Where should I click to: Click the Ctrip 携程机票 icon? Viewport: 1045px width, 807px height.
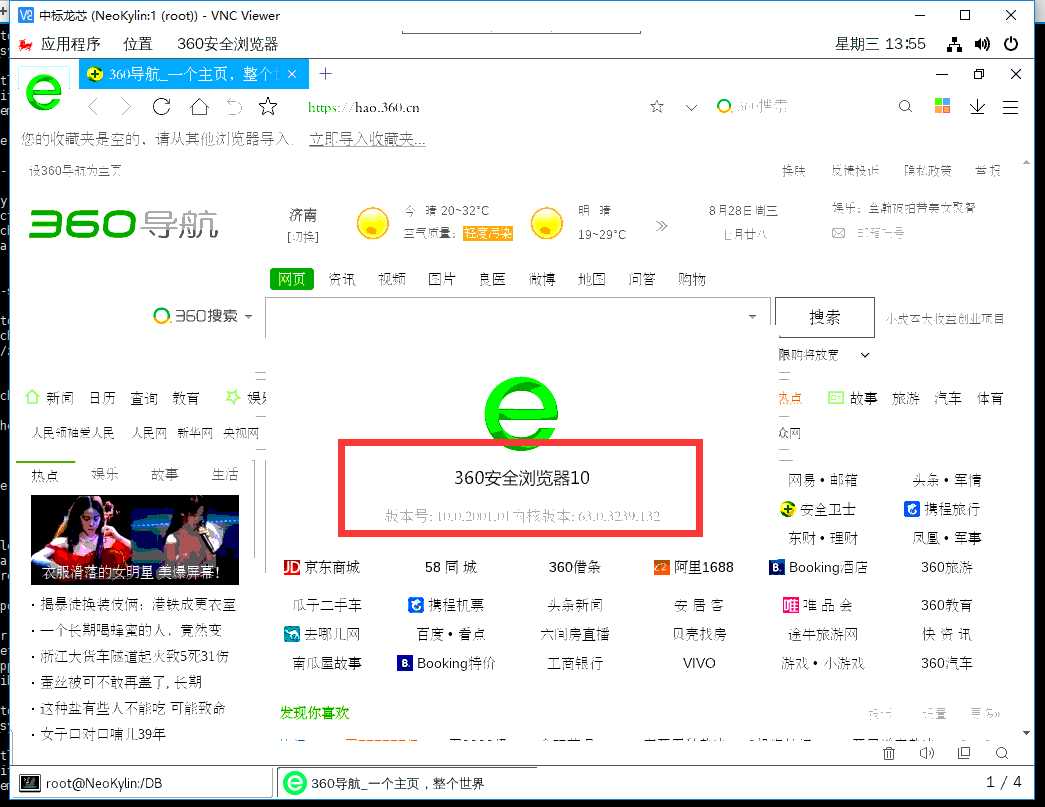pos(416,604)
